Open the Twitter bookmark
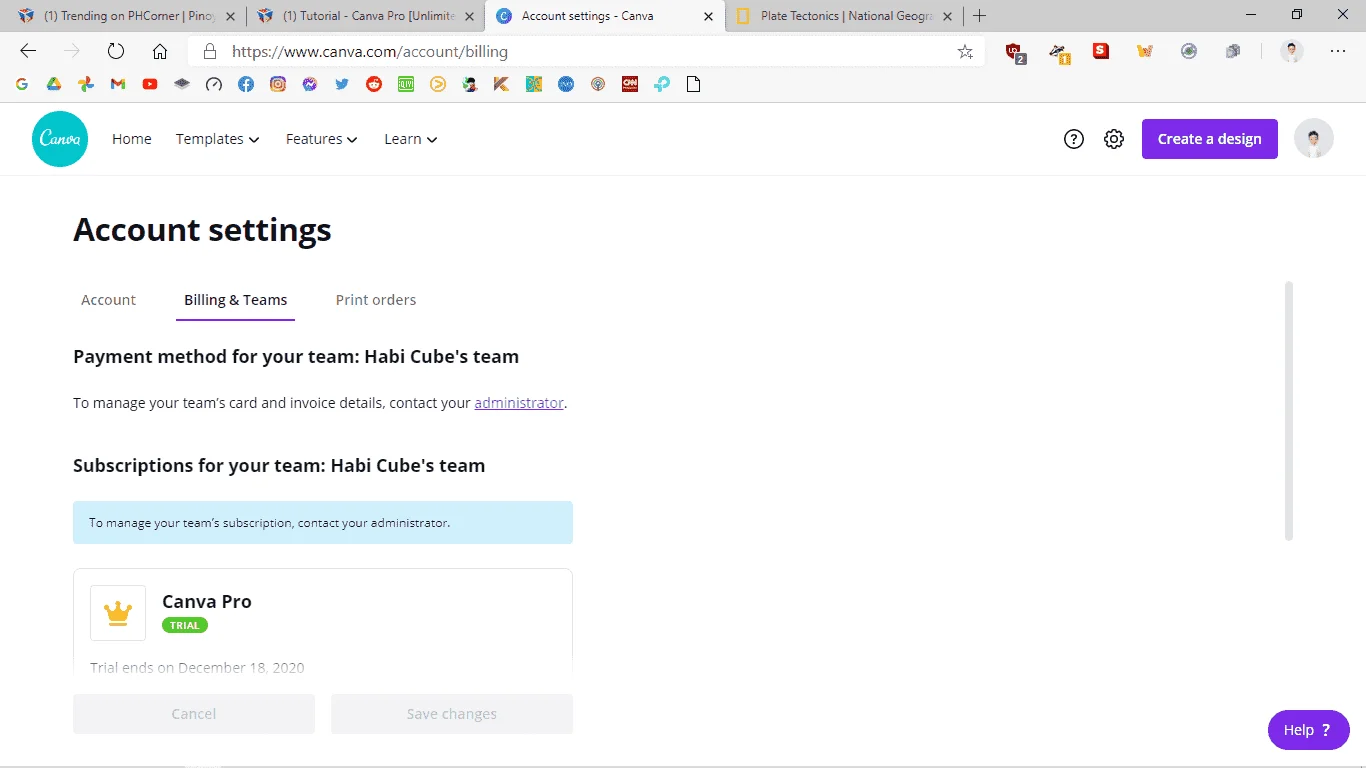1366x768 pixels. tap(342, 85)
